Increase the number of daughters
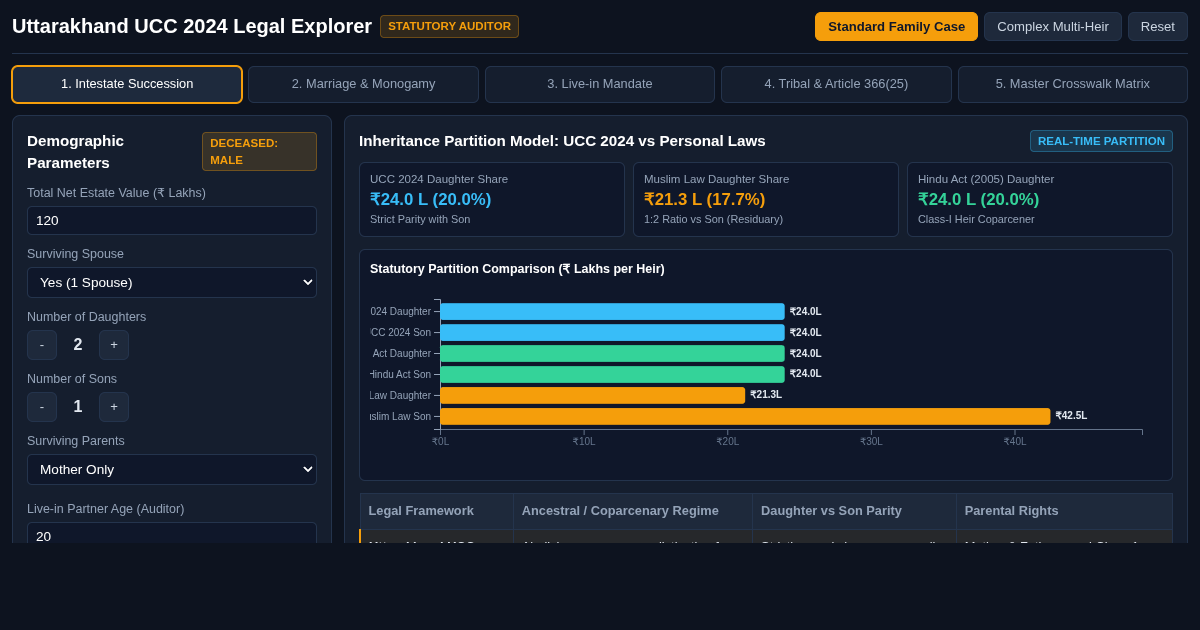 coord(114,345)
